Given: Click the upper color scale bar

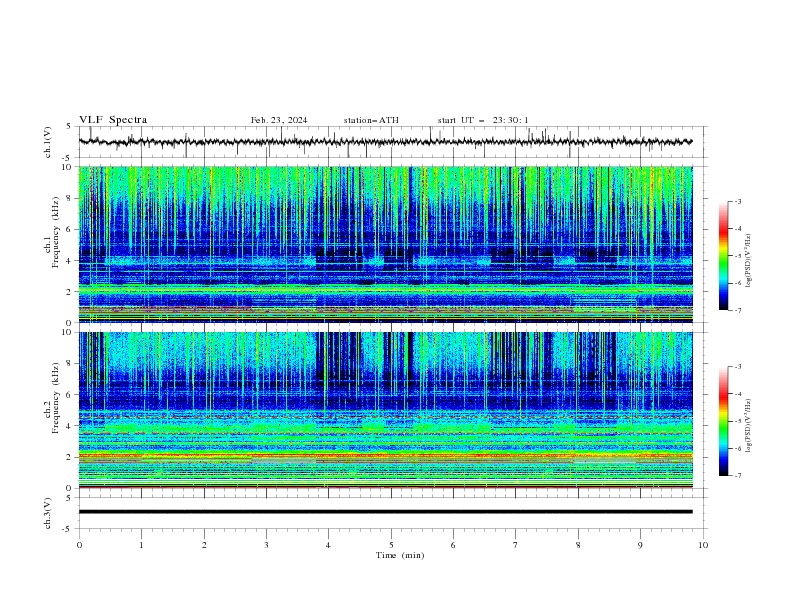Looking at the screenshot, I should click(723, 256).
